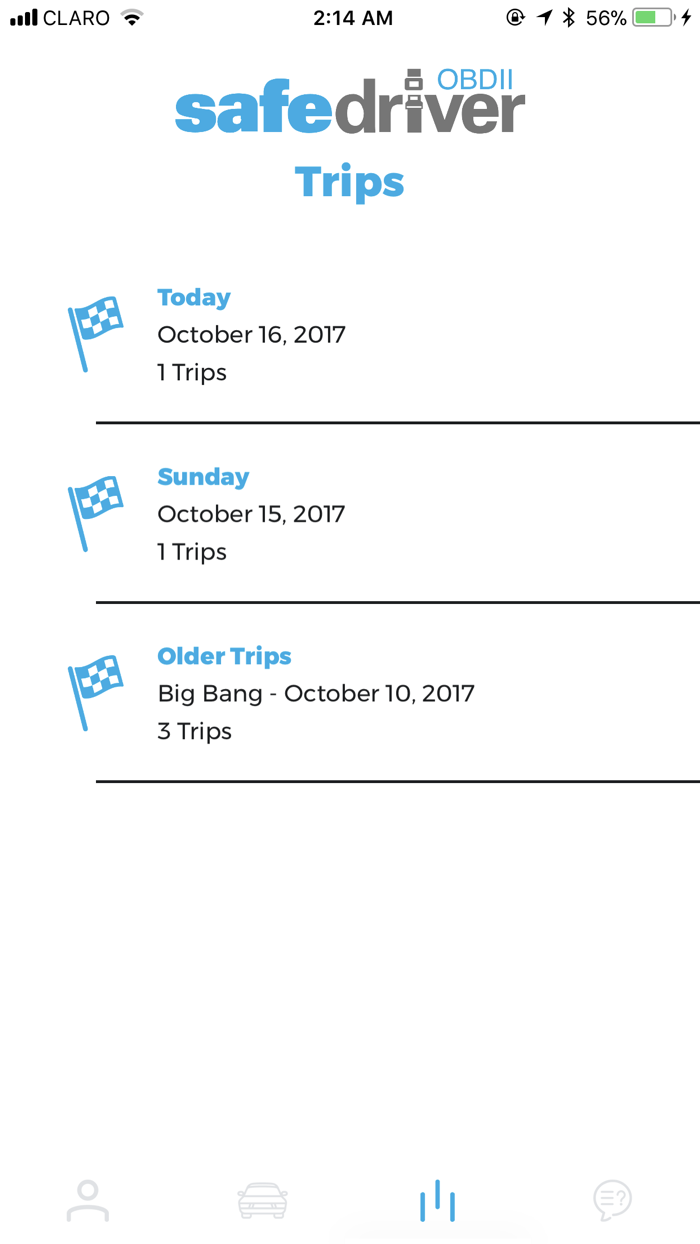Expand the Older Trips heading
The width and height of the screenshot is (700, 1244).
pos(224,656)
